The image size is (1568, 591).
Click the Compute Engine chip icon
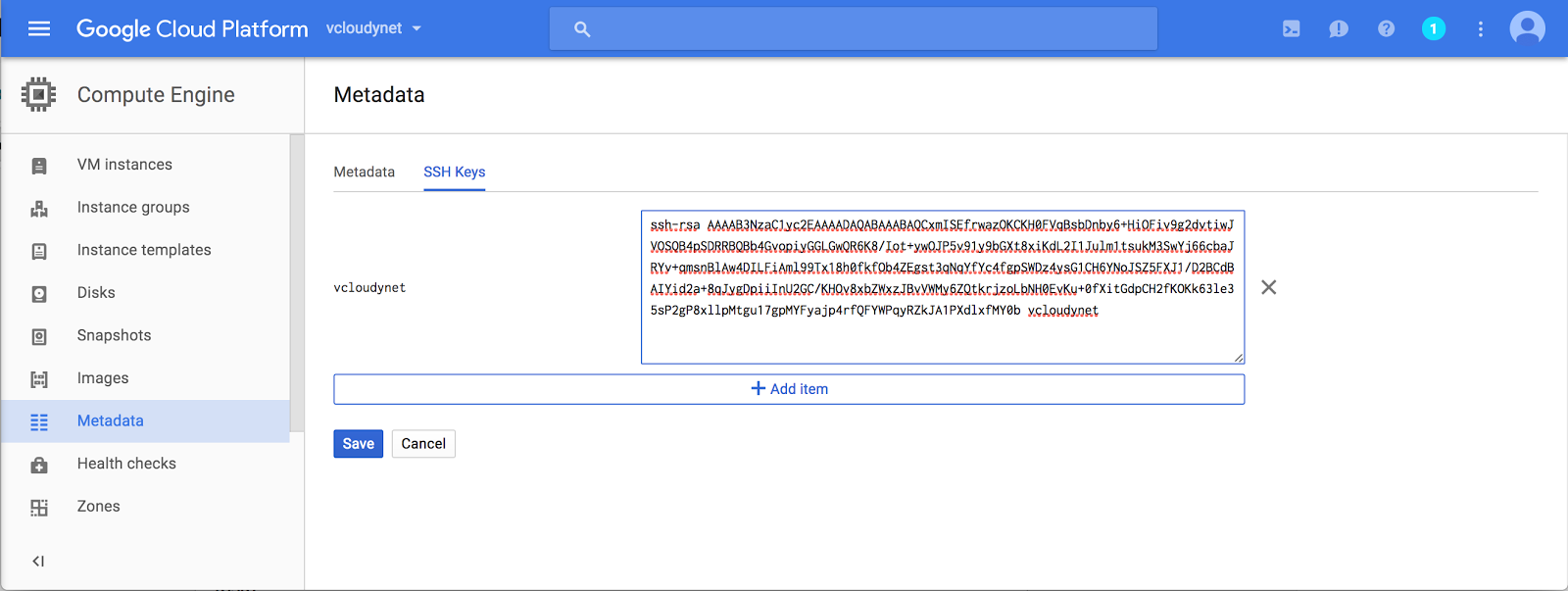(x=38, y=94)
